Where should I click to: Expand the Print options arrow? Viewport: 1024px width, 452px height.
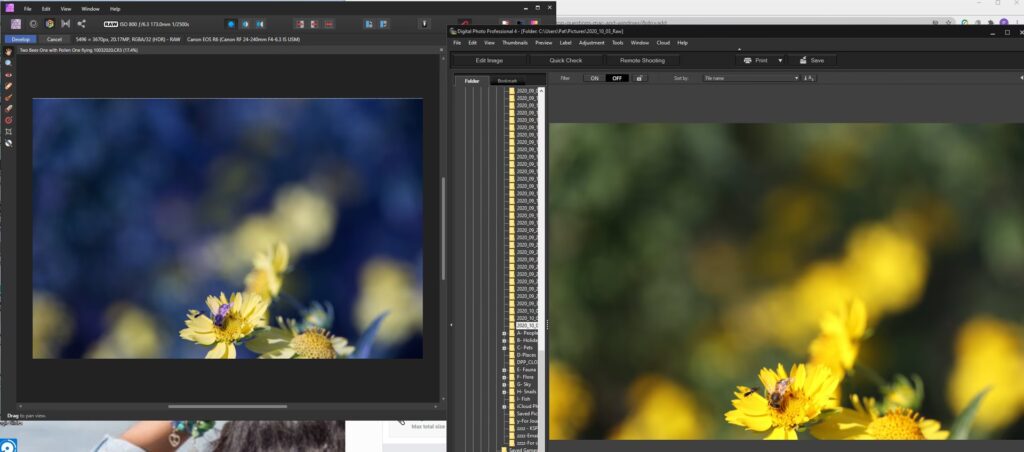coord(778,60)
